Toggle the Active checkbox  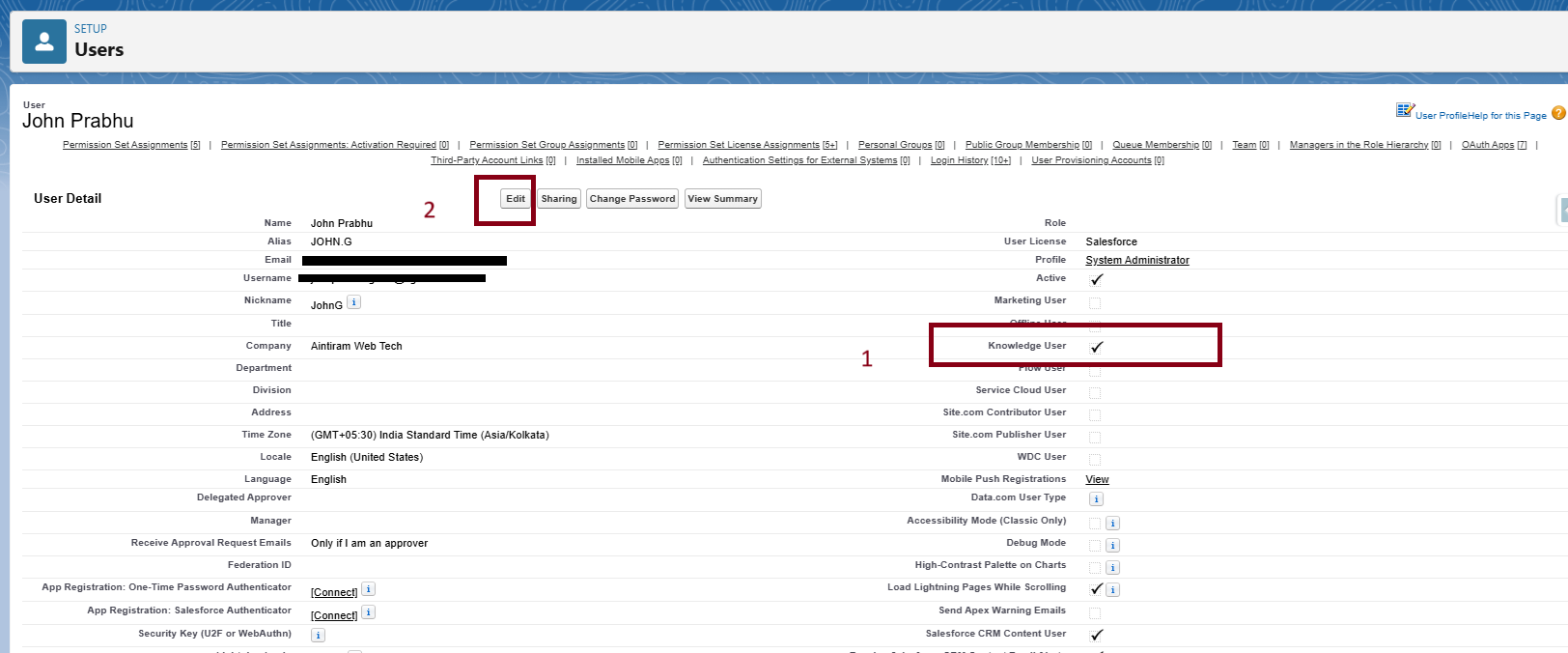1096,280
